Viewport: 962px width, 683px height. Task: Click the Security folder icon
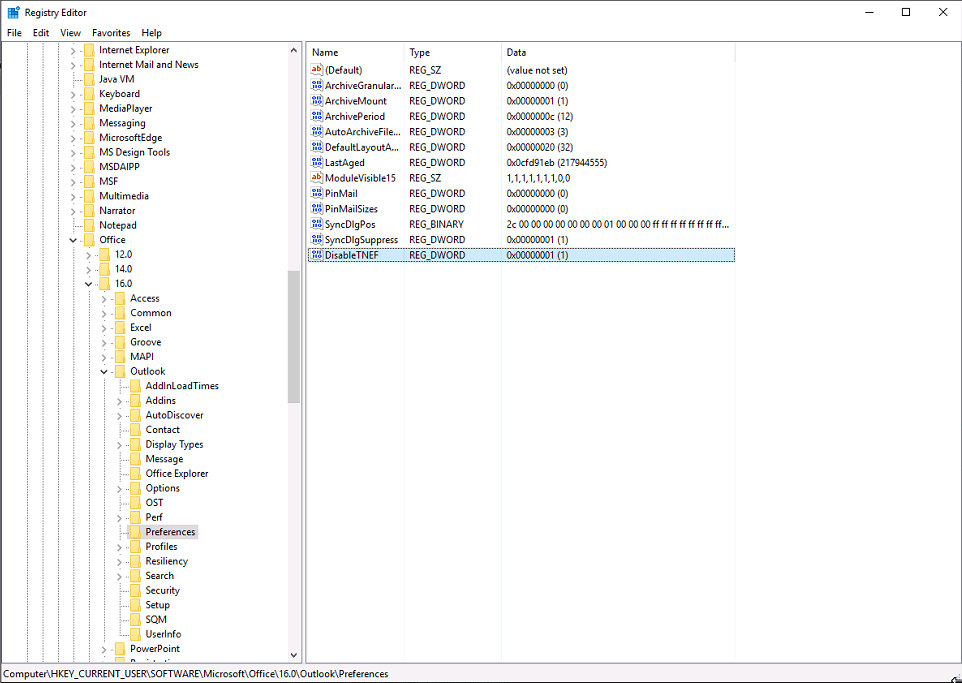click(x=135, y=590)
